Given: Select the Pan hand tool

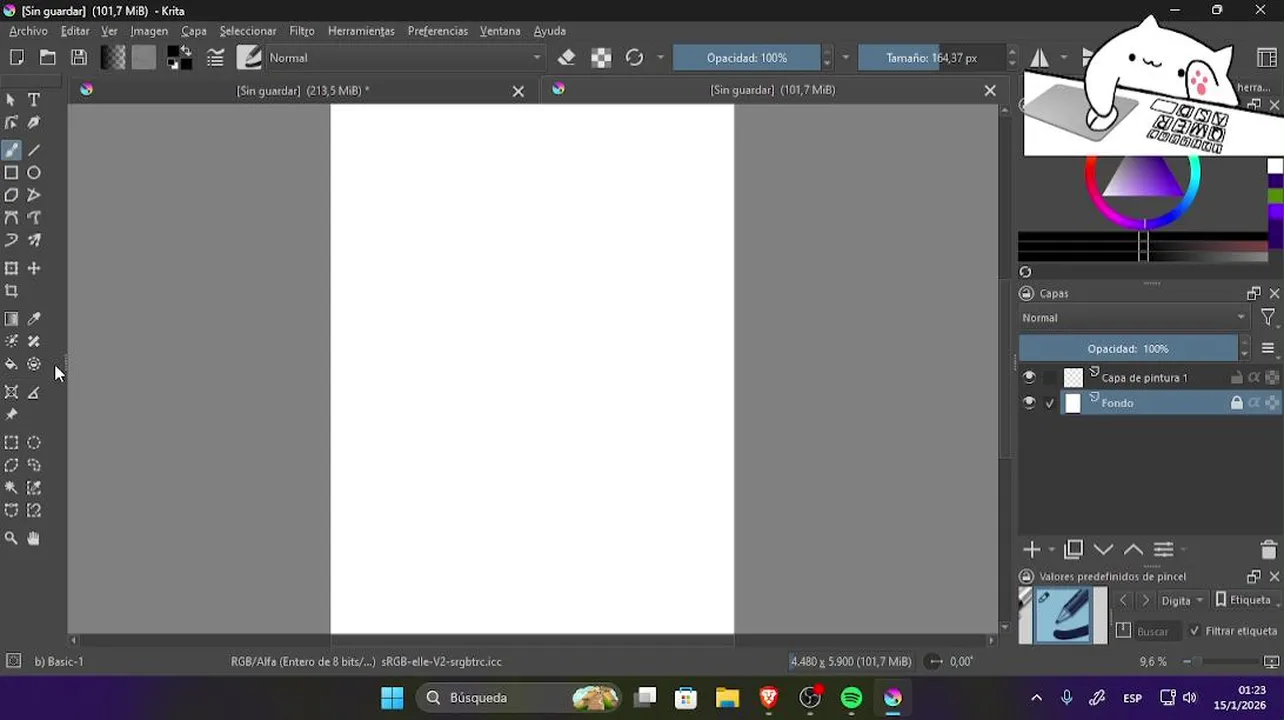Looking at the screenshot, I should tap(34, 538).
